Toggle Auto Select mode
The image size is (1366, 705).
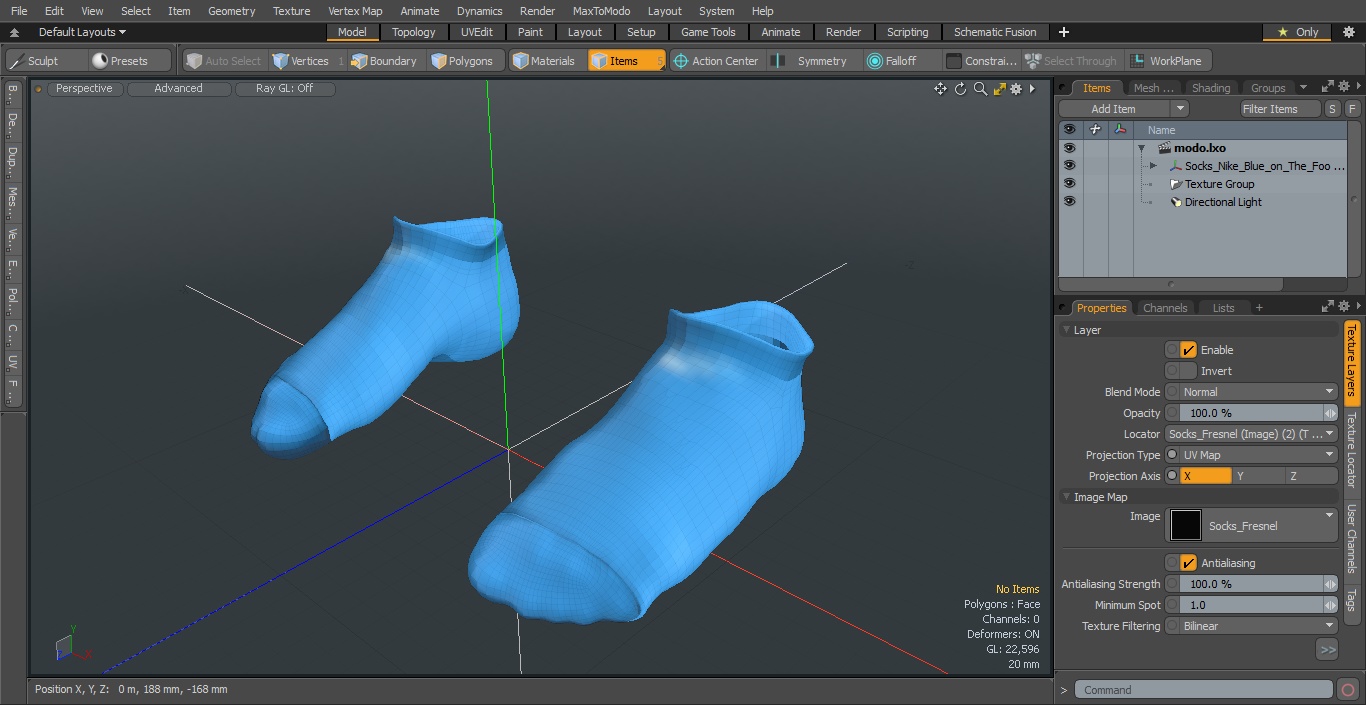point(224,61)
